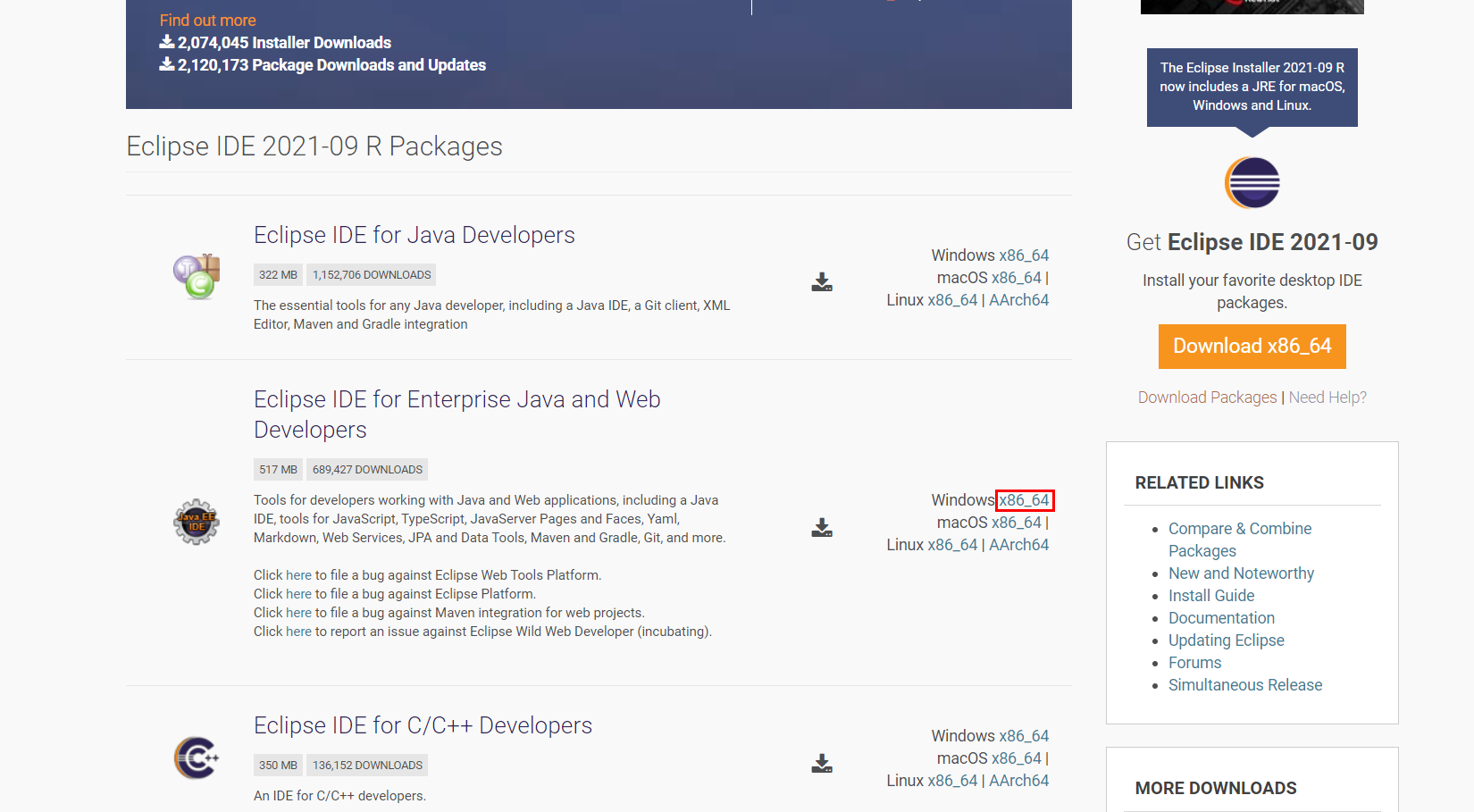Open the New and Noteworthy link
Screen dimensions: 1474x812
1241,573
